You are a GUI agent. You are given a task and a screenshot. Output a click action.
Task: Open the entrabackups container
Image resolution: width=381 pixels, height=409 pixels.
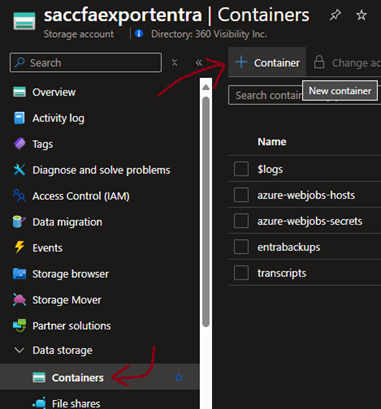[288, 247]
